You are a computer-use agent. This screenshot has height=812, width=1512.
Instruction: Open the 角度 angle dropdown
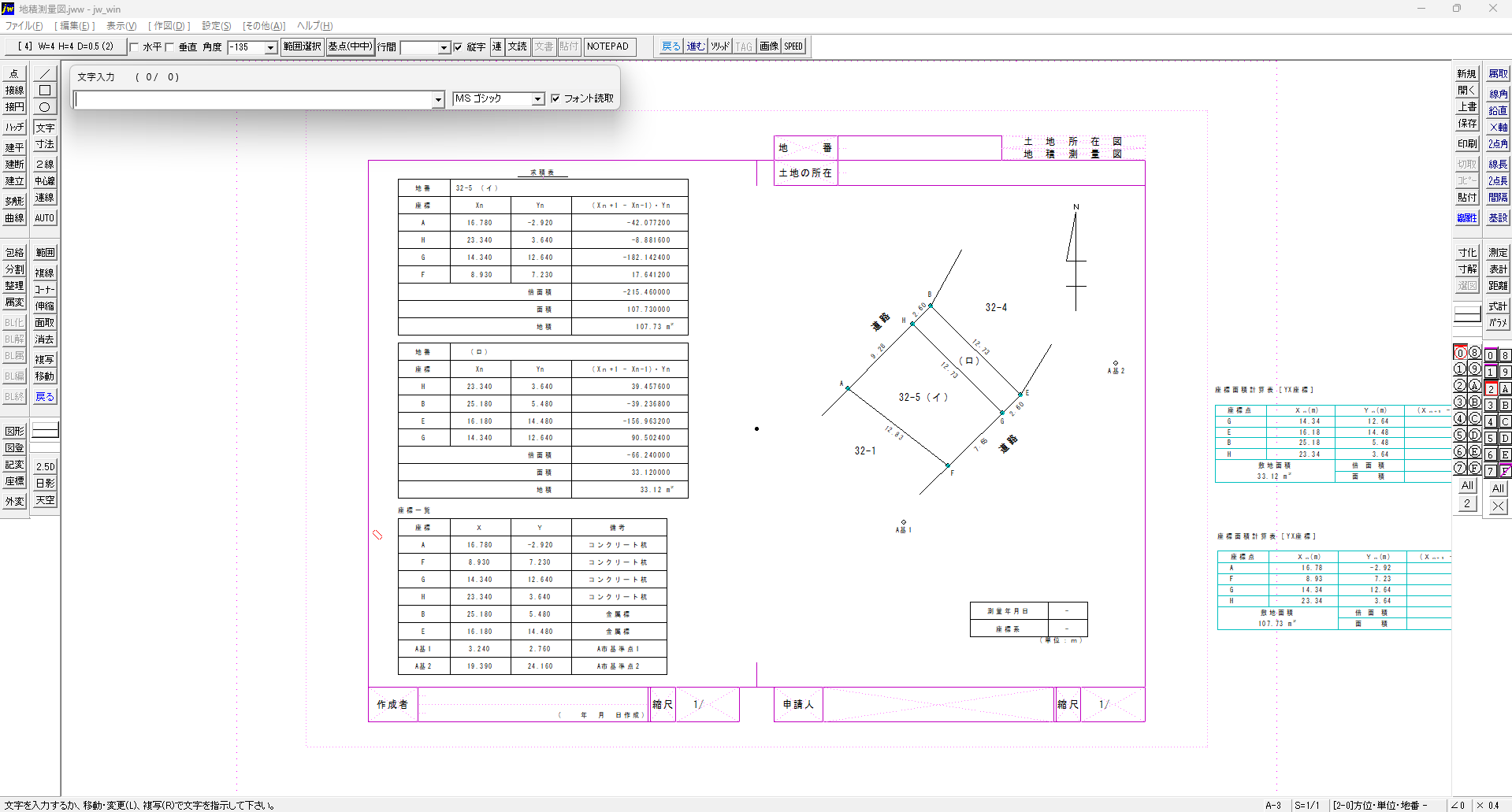coord(270,48)
